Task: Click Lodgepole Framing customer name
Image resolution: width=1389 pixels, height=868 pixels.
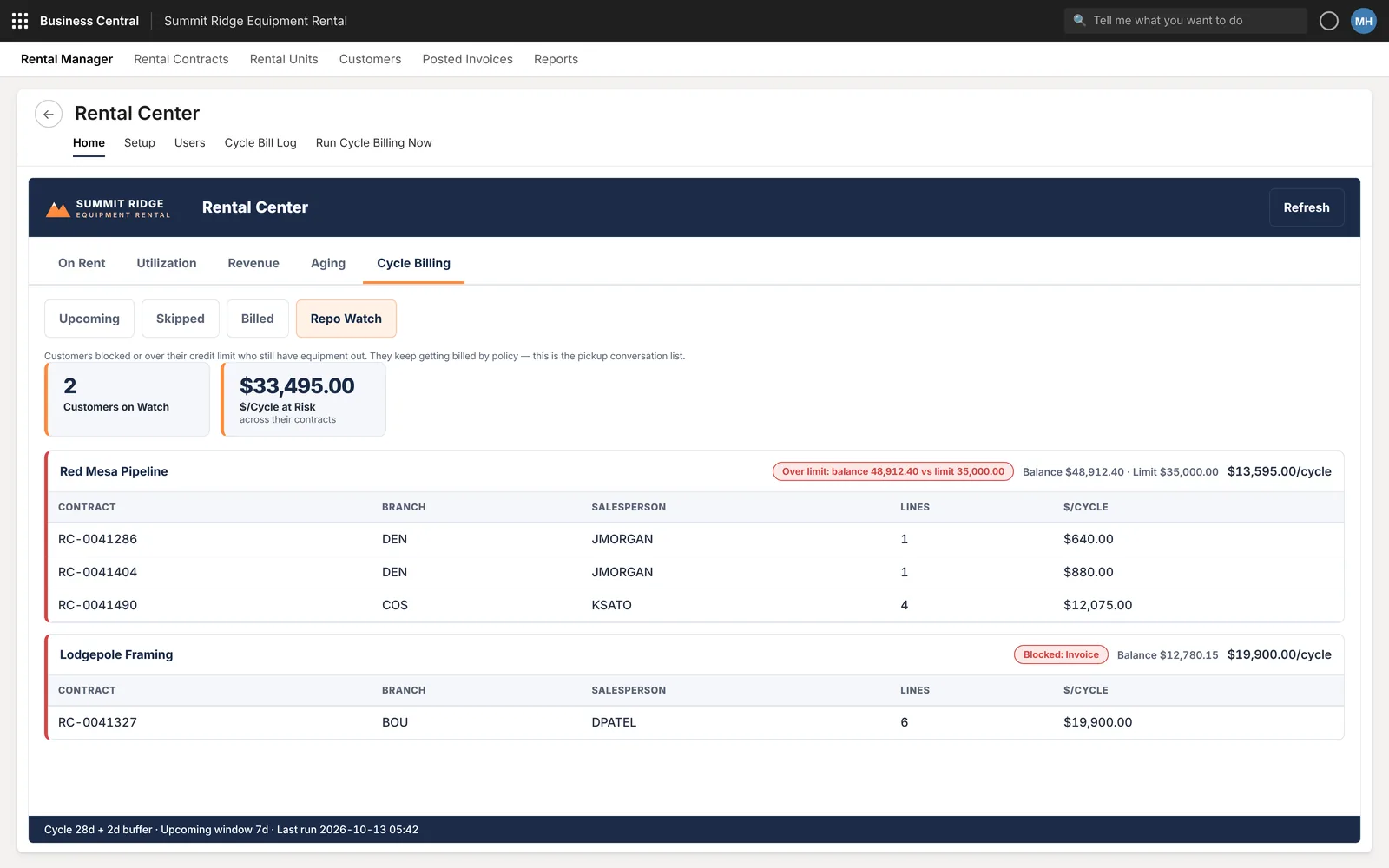Action: pyautogui.click(x=116, y=654)
